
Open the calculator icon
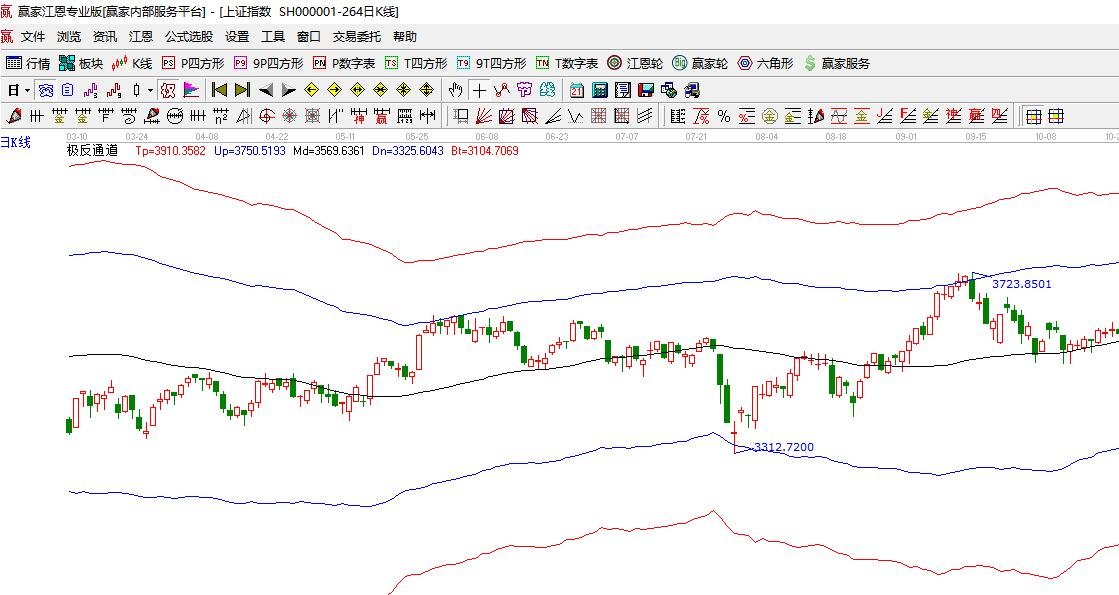coord(599,90)
